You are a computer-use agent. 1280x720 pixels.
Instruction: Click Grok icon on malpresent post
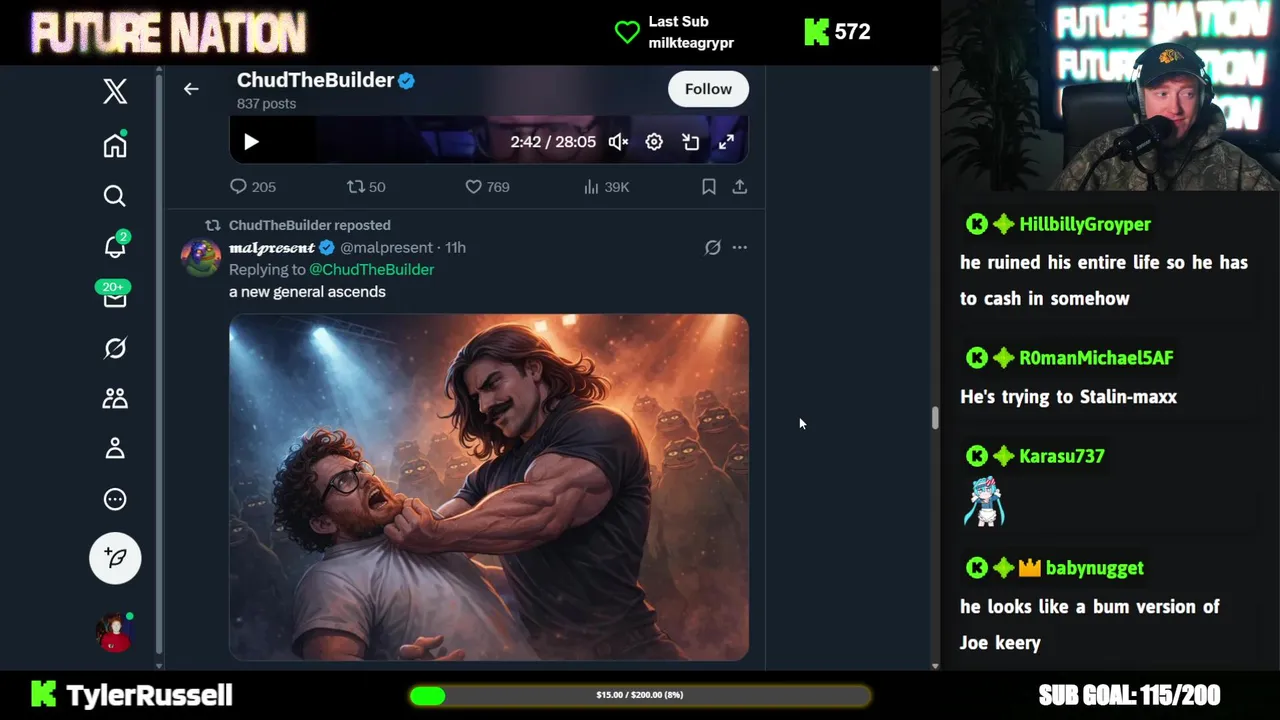712,248
